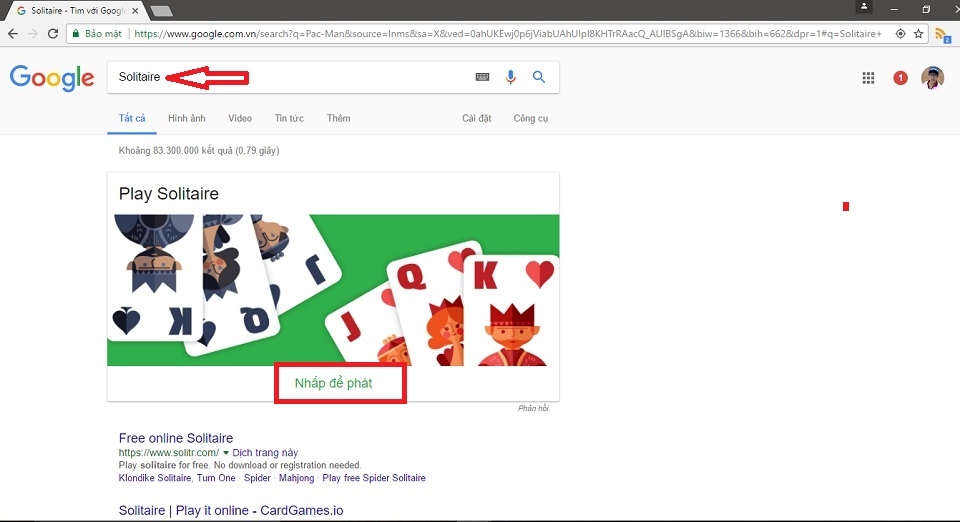Click the browser forward arrow
Screen dimensions: 960x522
point(32,34)
